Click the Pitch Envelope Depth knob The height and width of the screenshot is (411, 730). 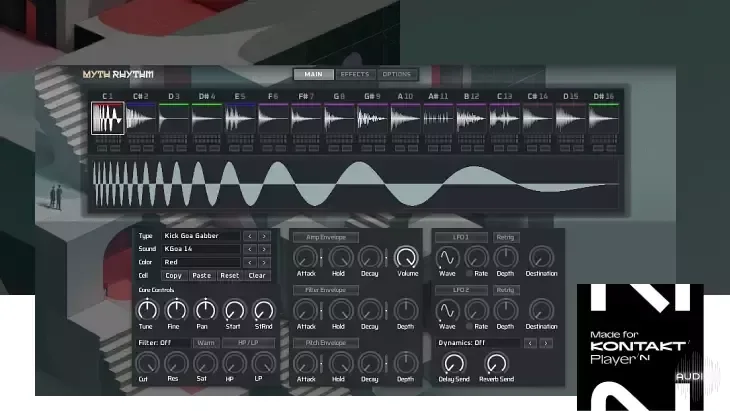(x=406, y=363)
